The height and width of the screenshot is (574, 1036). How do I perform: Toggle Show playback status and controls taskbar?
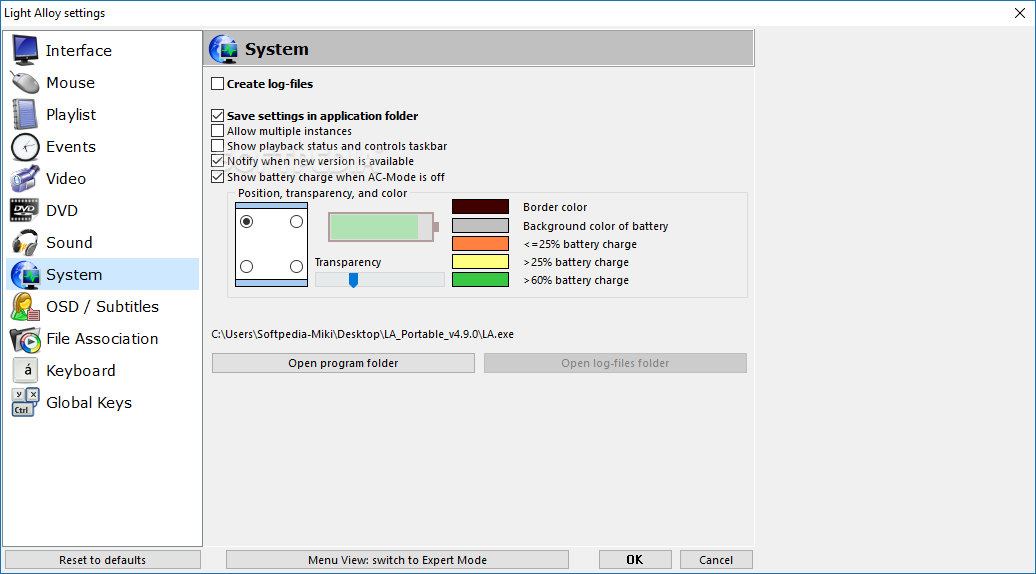pyautogui.click(x=217, y=146)
